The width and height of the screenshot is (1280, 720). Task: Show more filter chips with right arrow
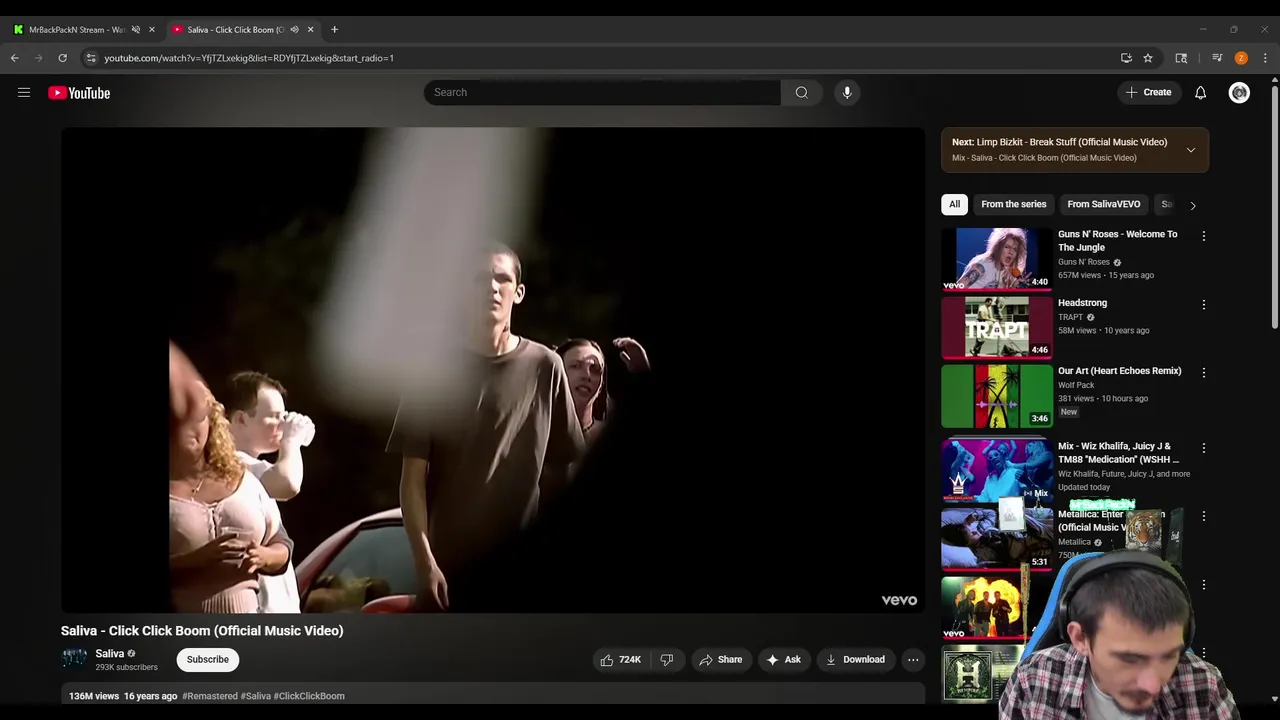pyautogui.click(x=1192, y=205)
